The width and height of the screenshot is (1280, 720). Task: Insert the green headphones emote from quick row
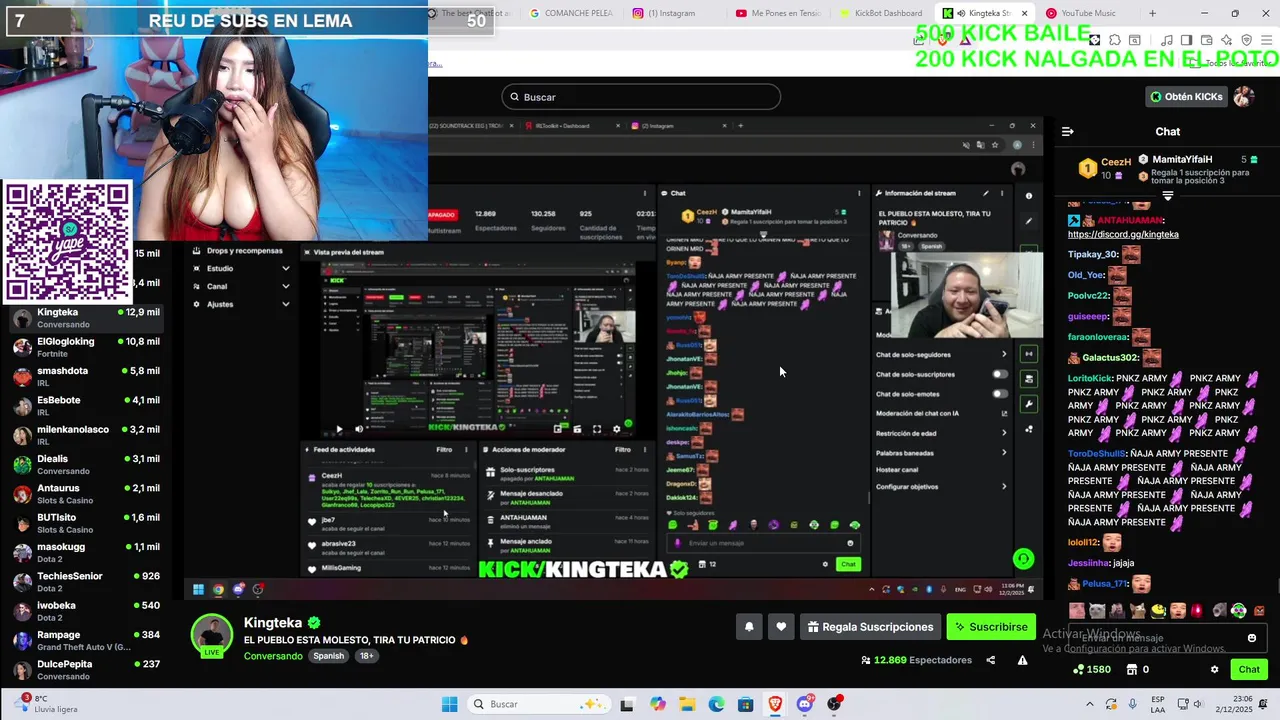click(x=1239, y=611)
